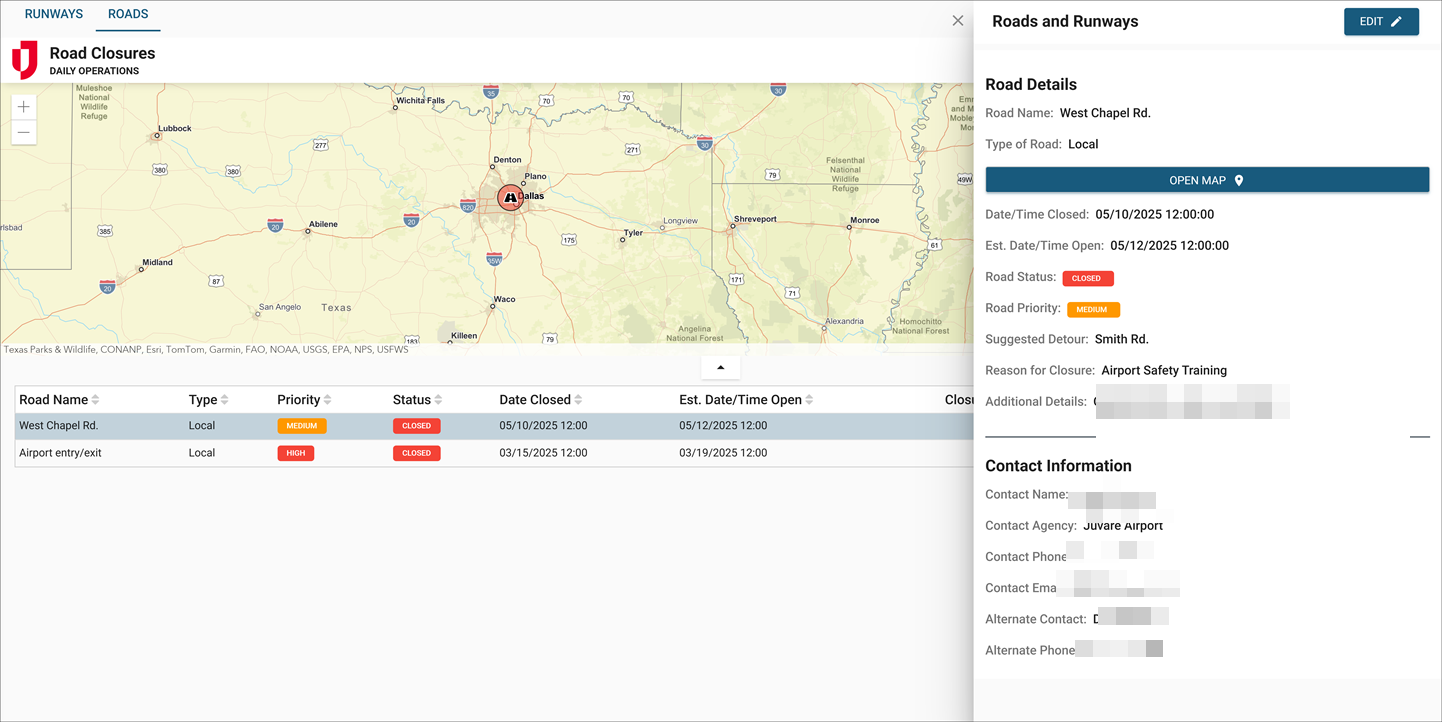
Task: Click the map zoom out minus button
Action: (x=24, y=132)
